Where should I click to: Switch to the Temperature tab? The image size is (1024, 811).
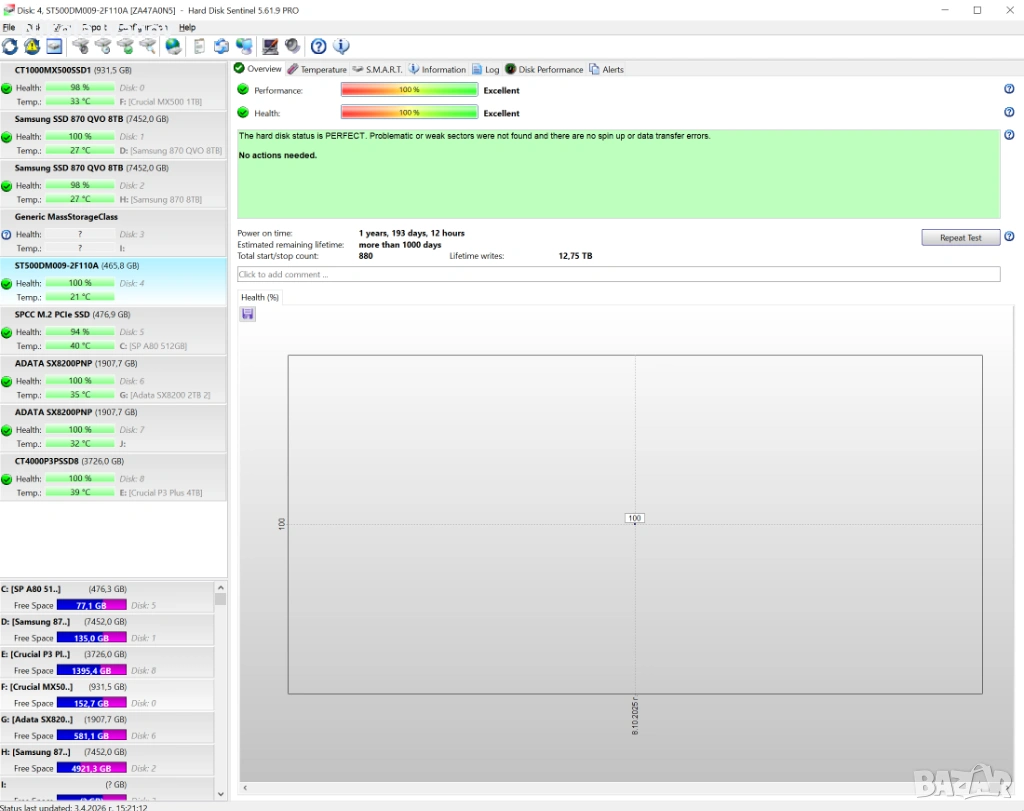click(x=317, y=69)
